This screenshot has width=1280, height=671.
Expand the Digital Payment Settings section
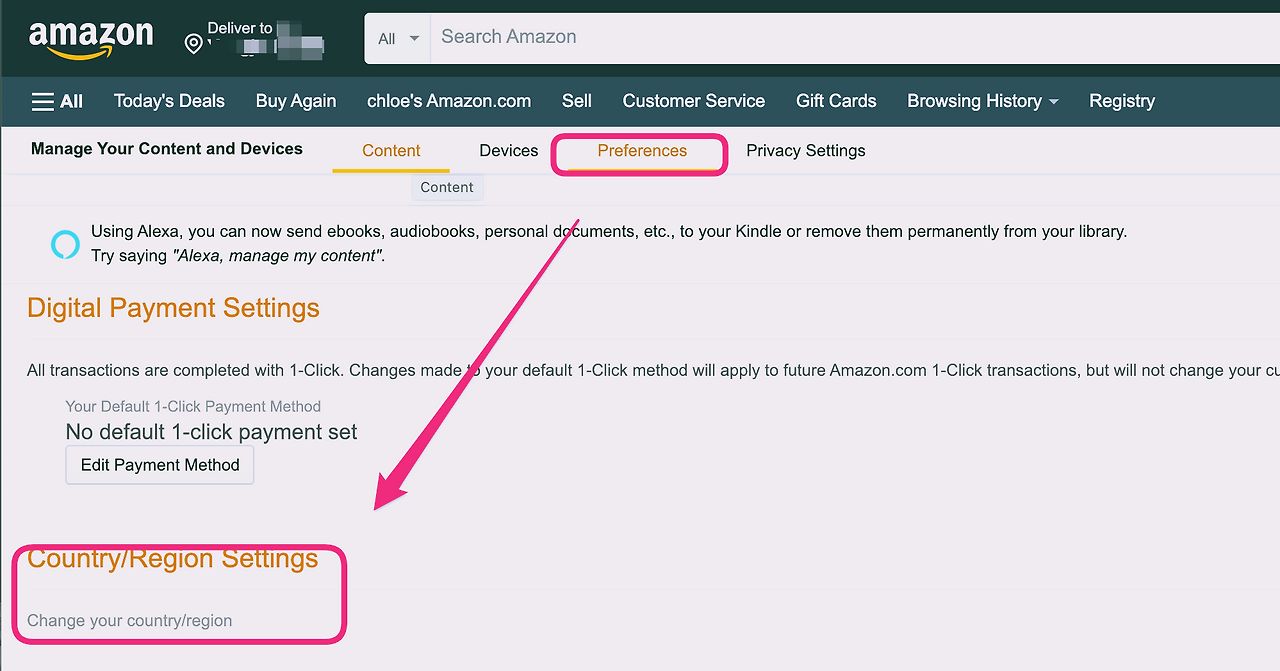point(173,308)
